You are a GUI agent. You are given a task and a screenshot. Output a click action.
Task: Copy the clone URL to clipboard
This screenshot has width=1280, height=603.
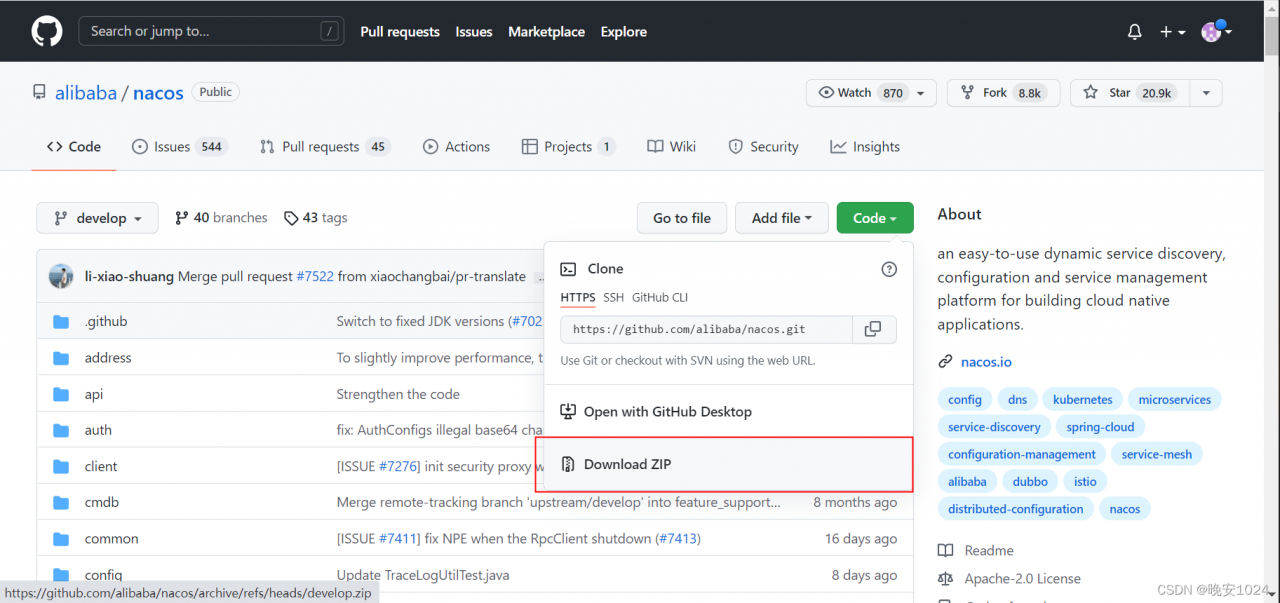pos(873,329)
